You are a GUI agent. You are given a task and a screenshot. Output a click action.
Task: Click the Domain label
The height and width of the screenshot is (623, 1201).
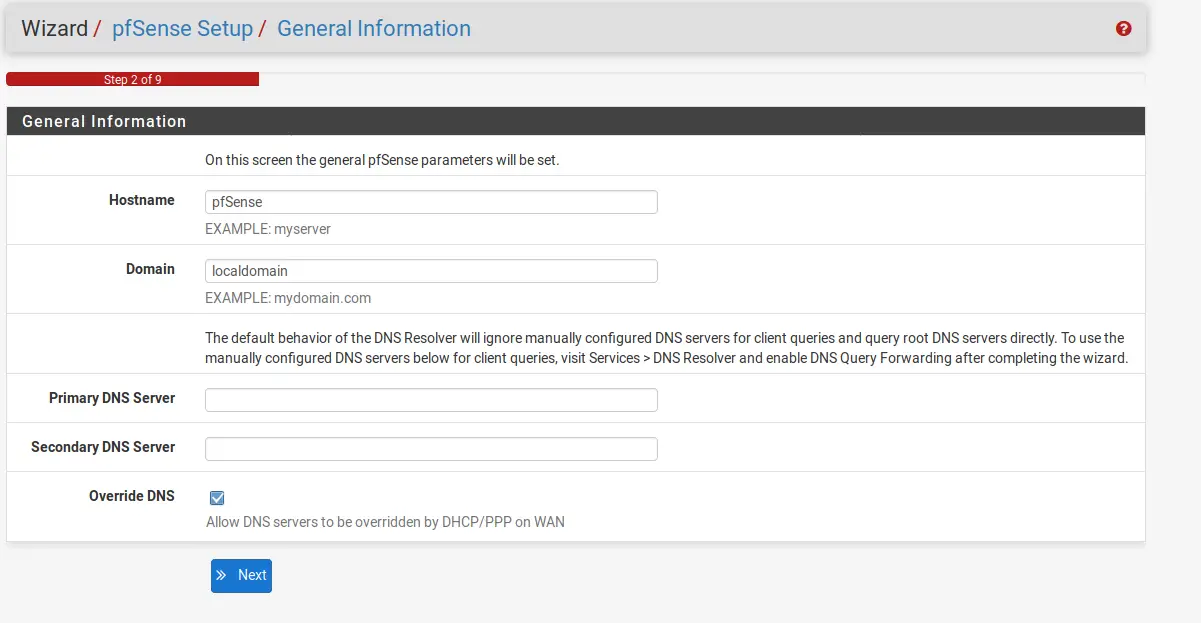point(150,269)
